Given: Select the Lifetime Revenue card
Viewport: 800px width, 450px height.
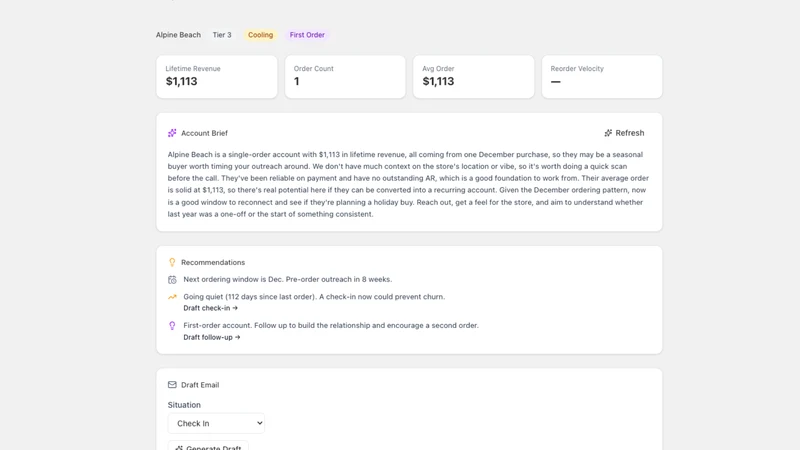Looking at the screenshot, I should point(217,77).
